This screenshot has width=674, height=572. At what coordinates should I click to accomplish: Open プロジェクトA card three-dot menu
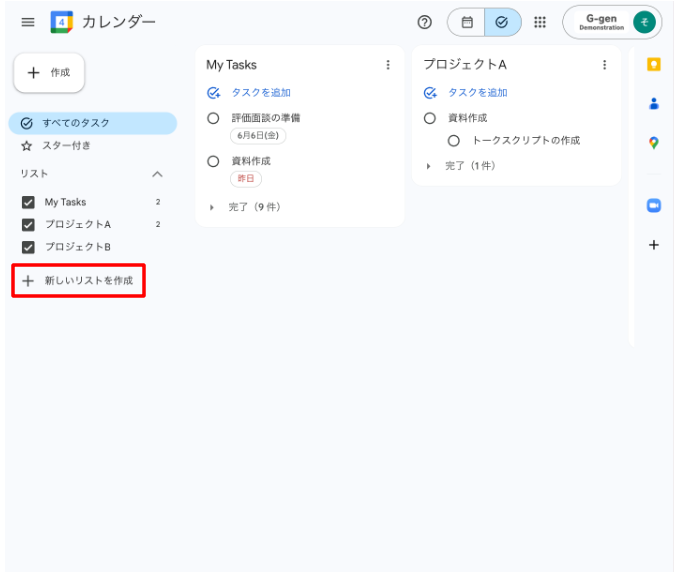click(604, 65)
